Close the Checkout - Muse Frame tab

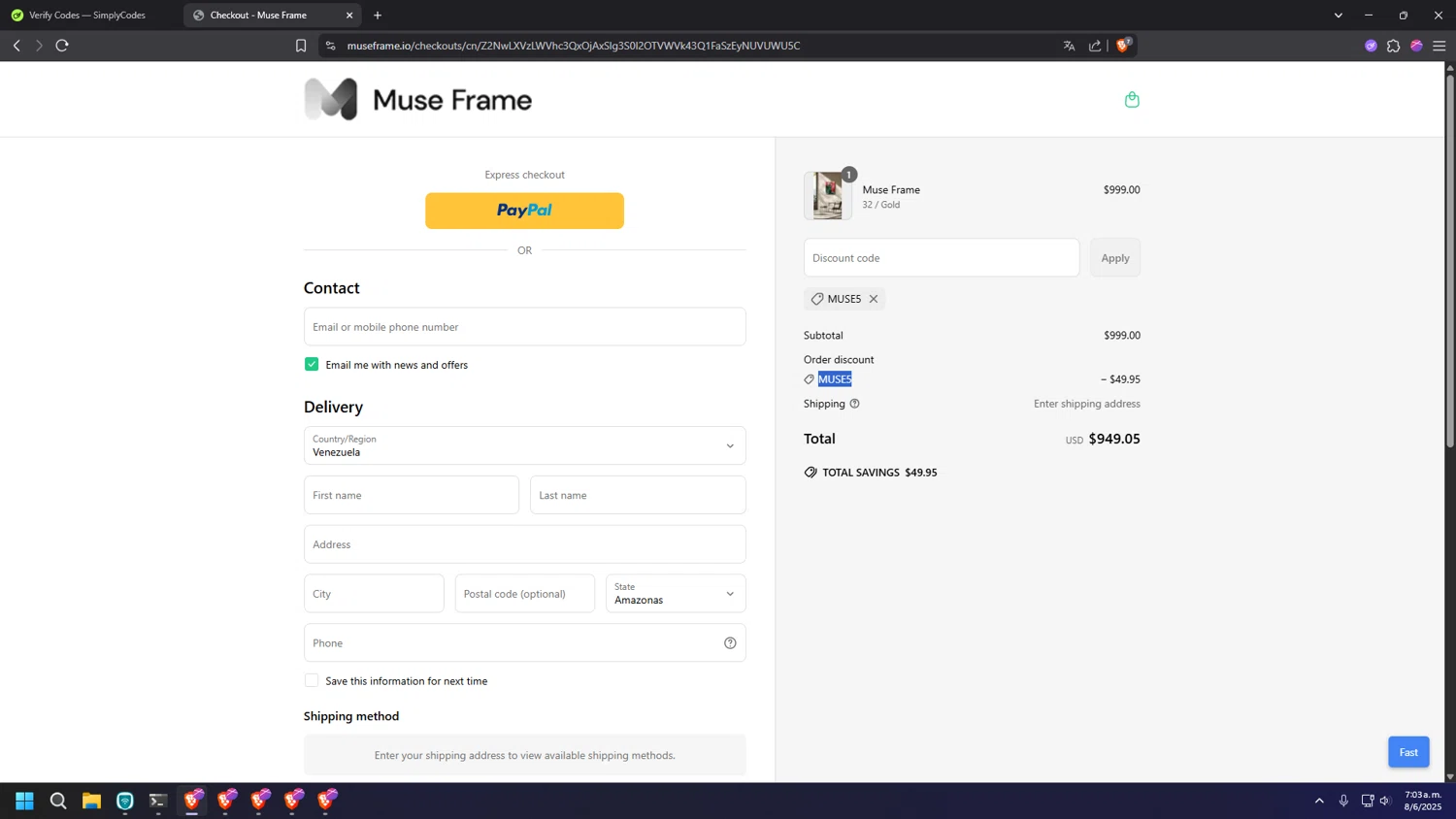click(349, 16)
